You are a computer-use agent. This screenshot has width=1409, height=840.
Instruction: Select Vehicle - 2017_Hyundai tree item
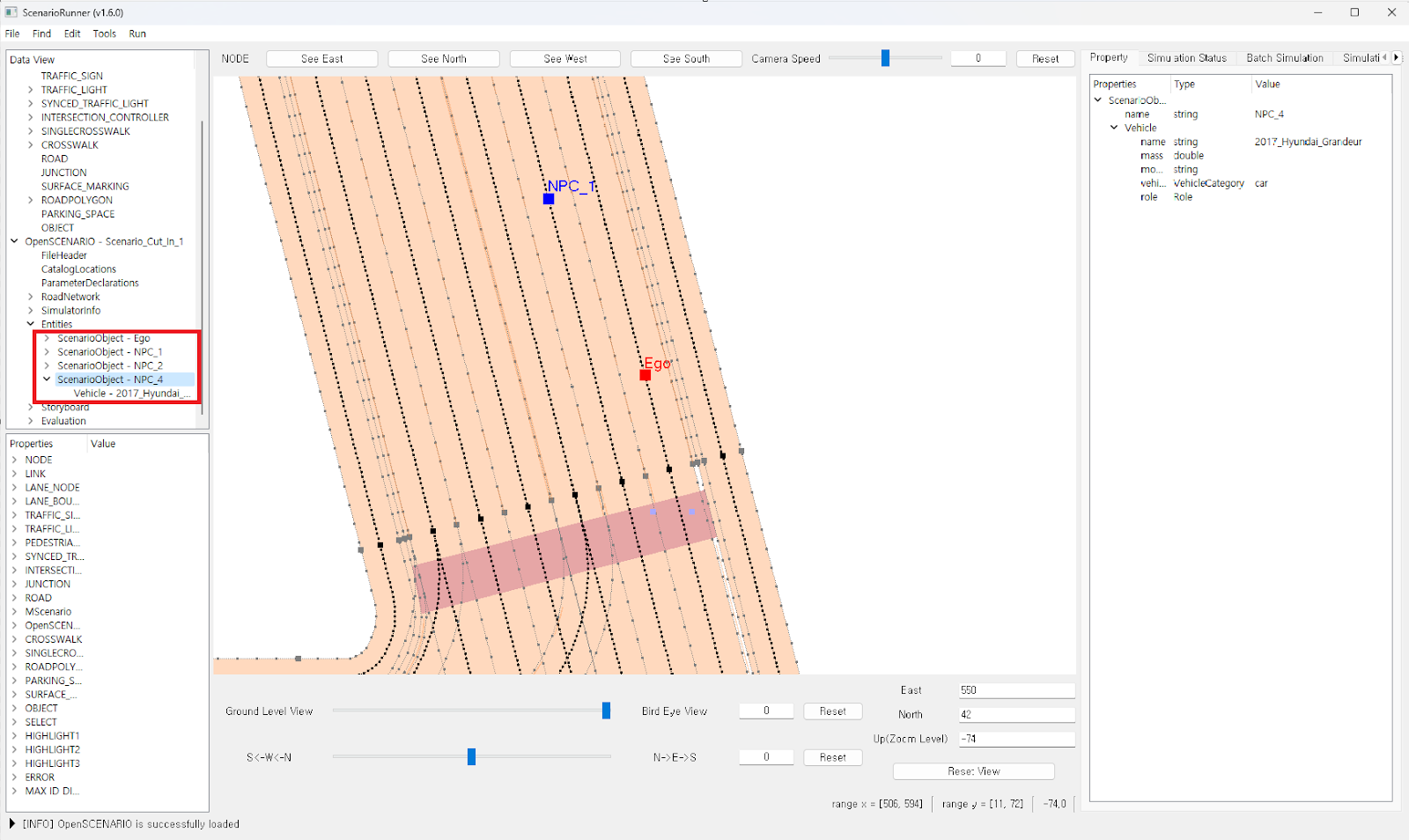point(131,394)
